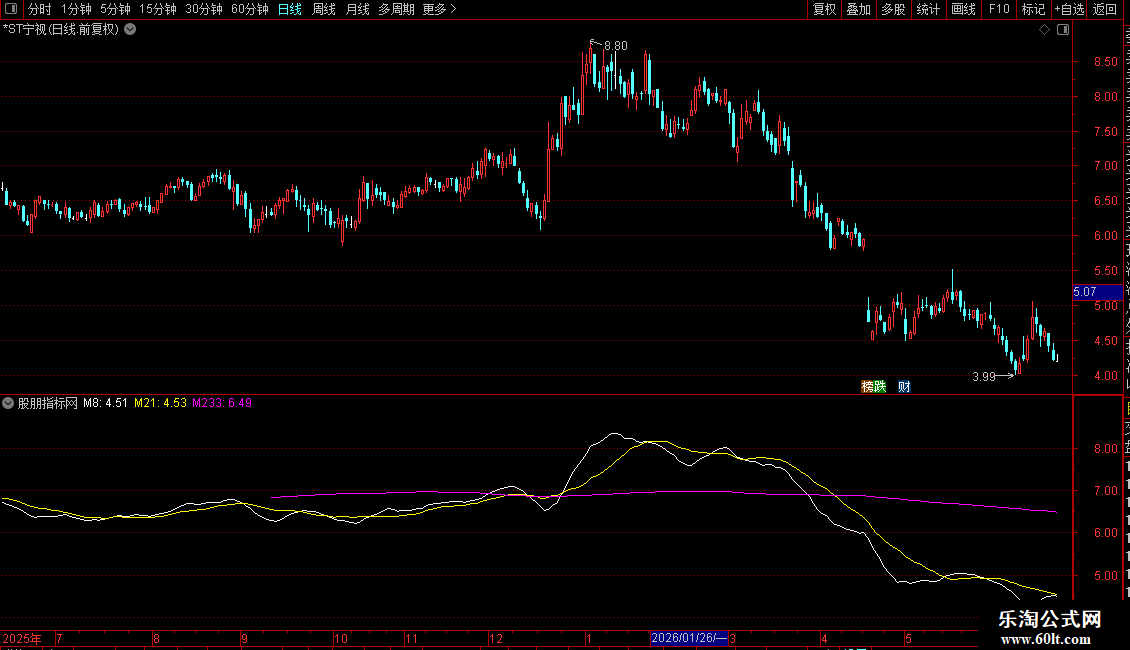The height and width of the screenshot is (650, 1130).
Task: Click the M8: 4.51 indicator value
Action: tap(105, 404)
